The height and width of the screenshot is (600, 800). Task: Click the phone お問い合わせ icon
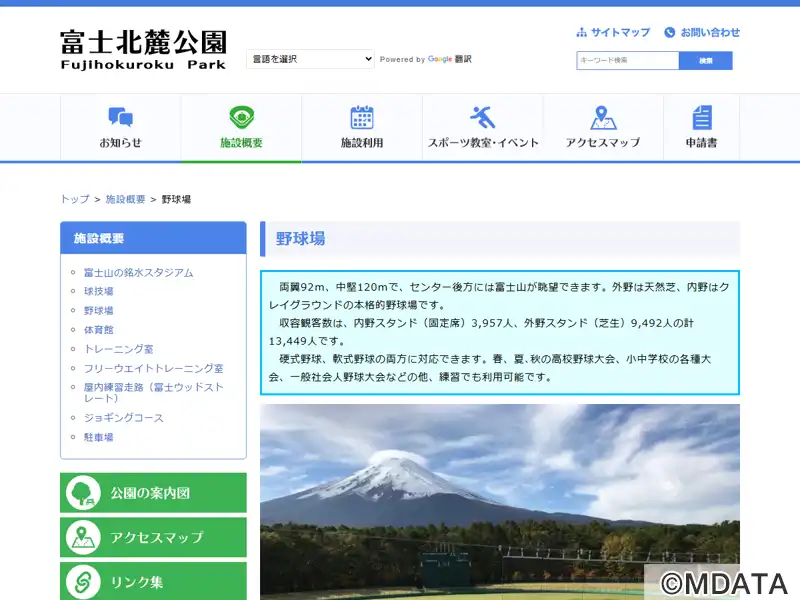(x=669, y=33)
